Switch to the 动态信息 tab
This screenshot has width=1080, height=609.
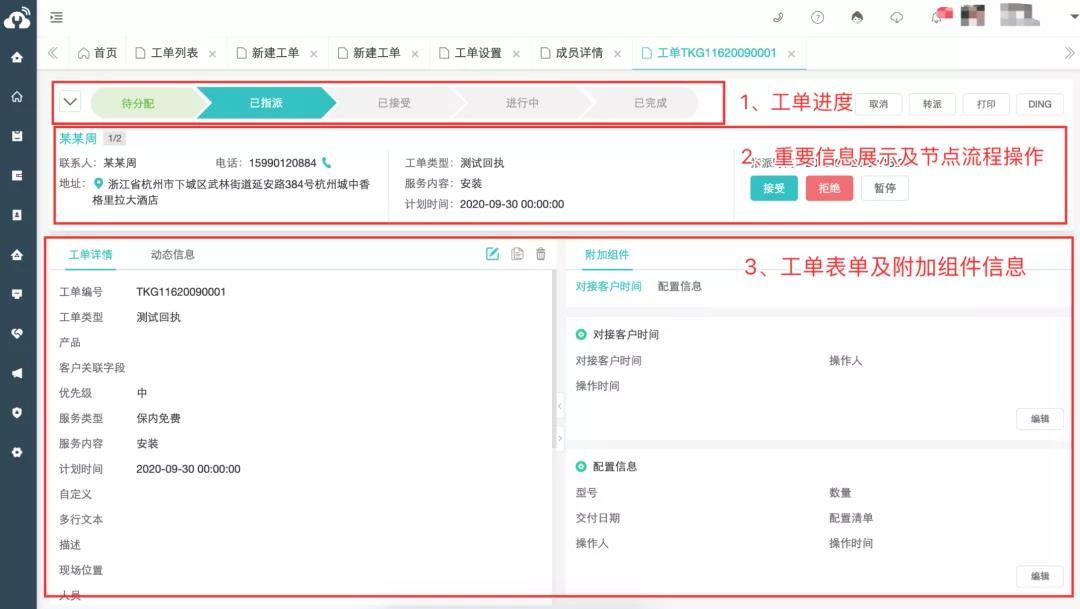point(173,254)
